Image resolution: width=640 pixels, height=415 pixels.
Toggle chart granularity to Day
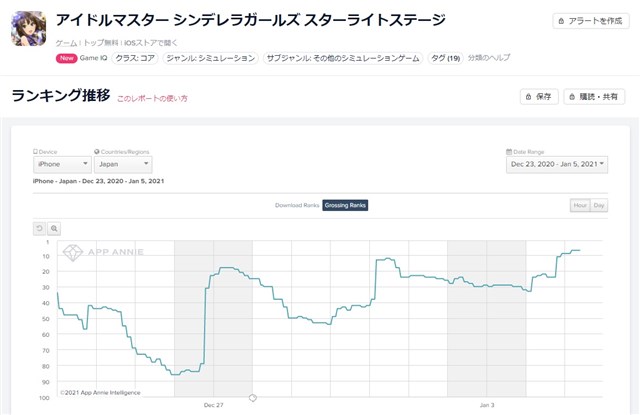point(599,205)
